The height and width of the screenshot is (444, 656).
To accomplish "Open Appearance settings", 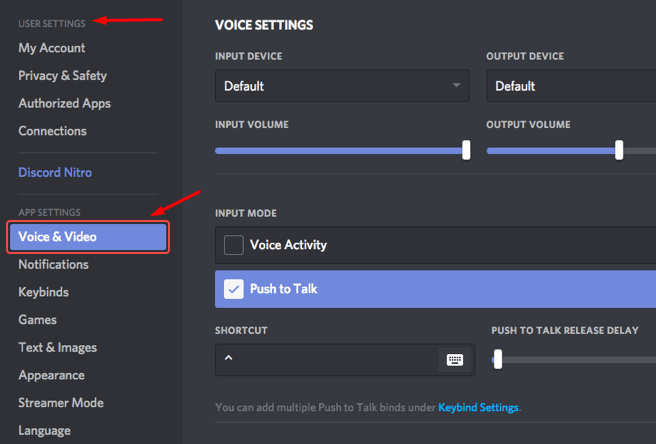I will pyautogui.click(x=52, y=375).
